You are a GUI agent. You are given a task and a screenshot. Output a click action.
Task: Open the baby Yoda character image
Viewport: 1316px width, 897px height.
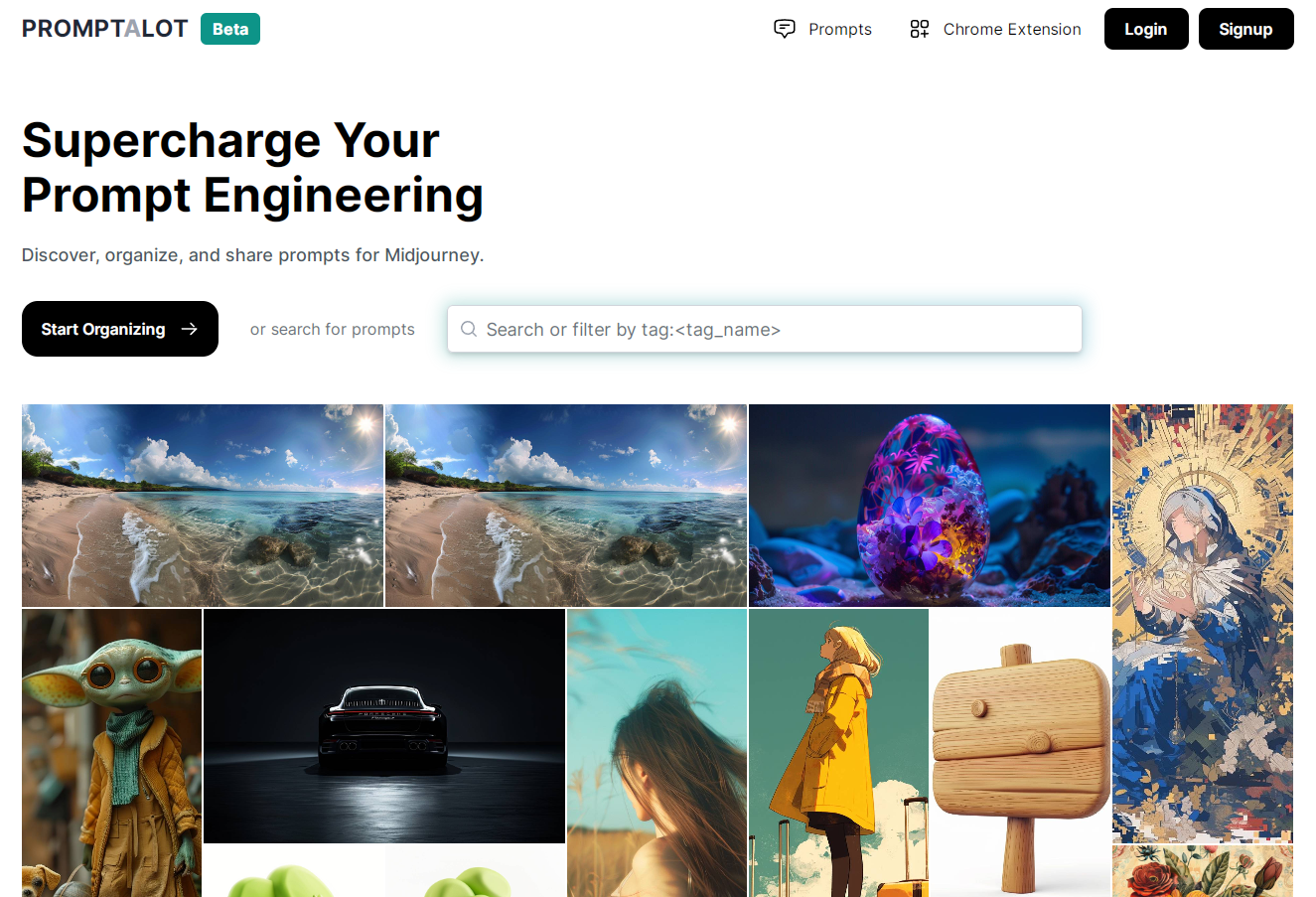[x=111, y=753]
